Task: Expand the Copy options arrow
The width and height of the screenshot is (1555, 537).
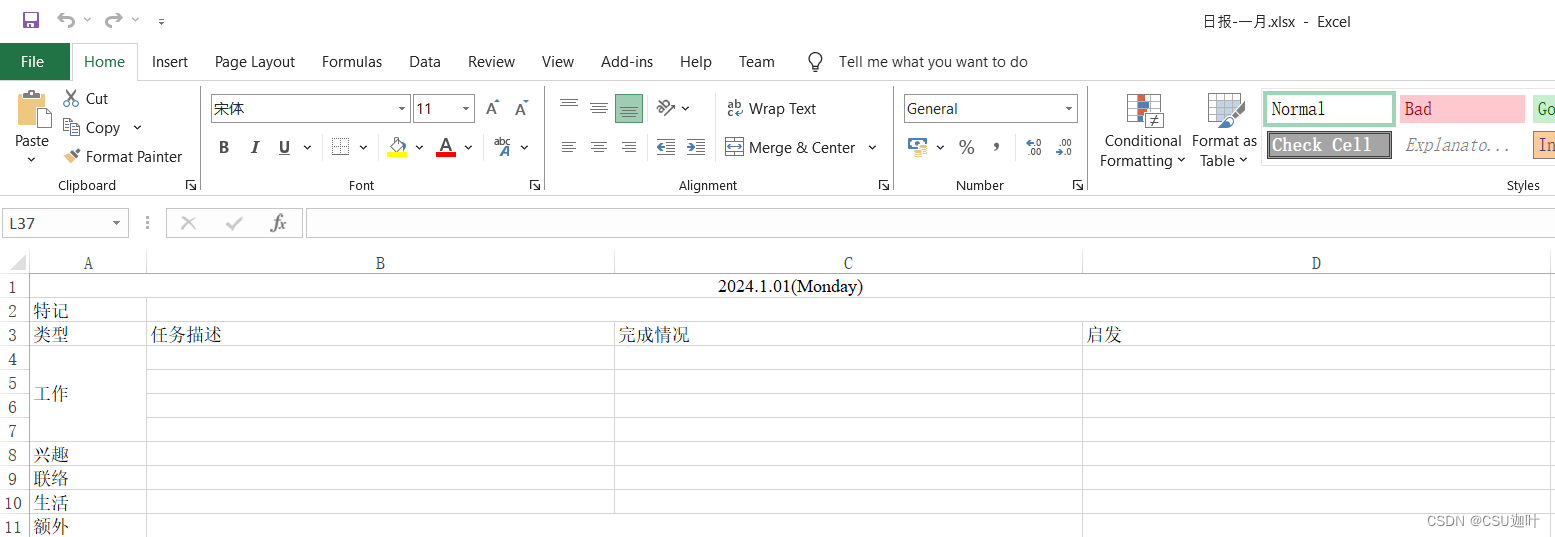Action: pos(137,127)
